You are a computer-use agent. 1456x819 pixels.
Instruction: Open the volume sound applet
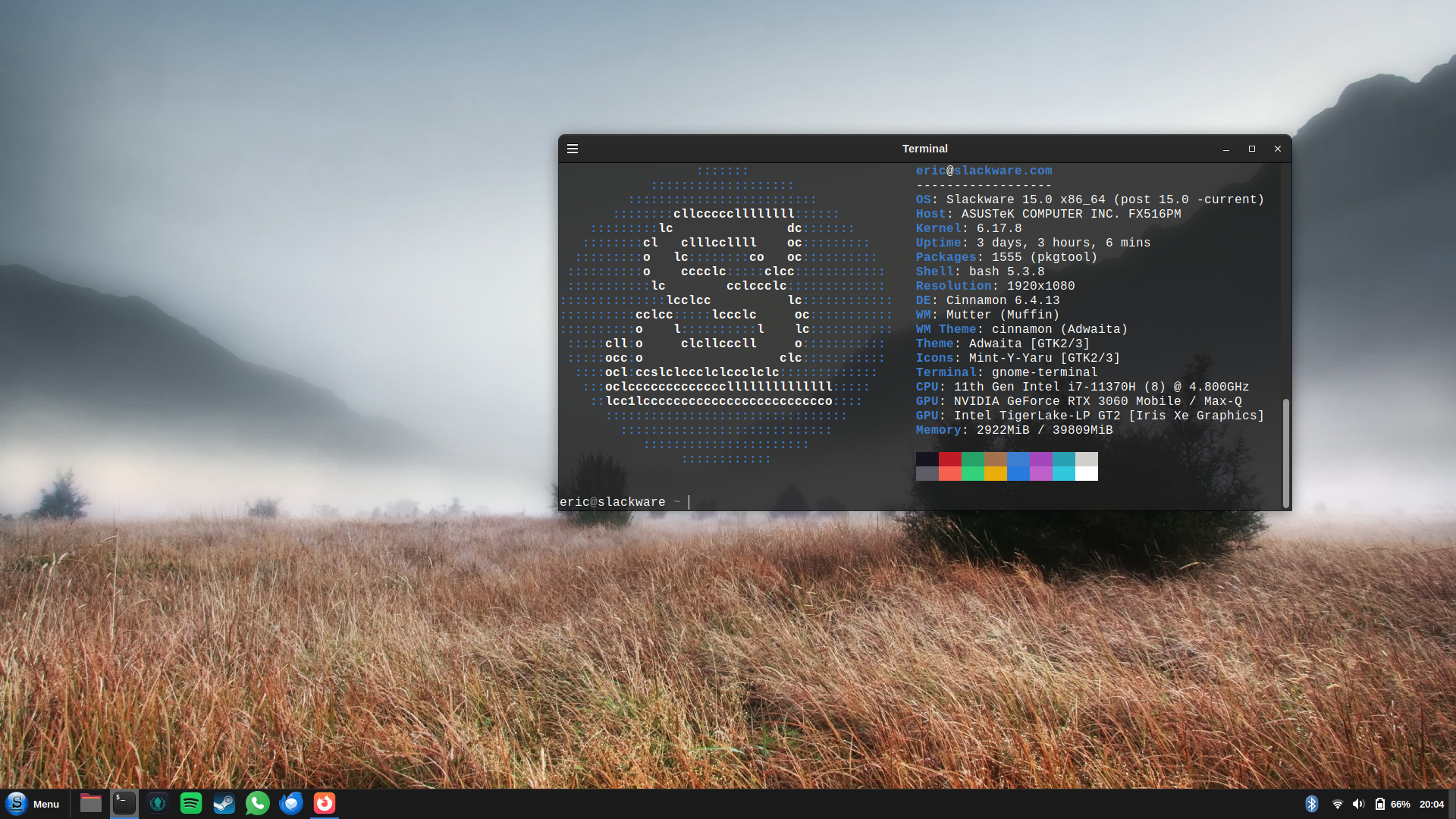[1358, 804]
